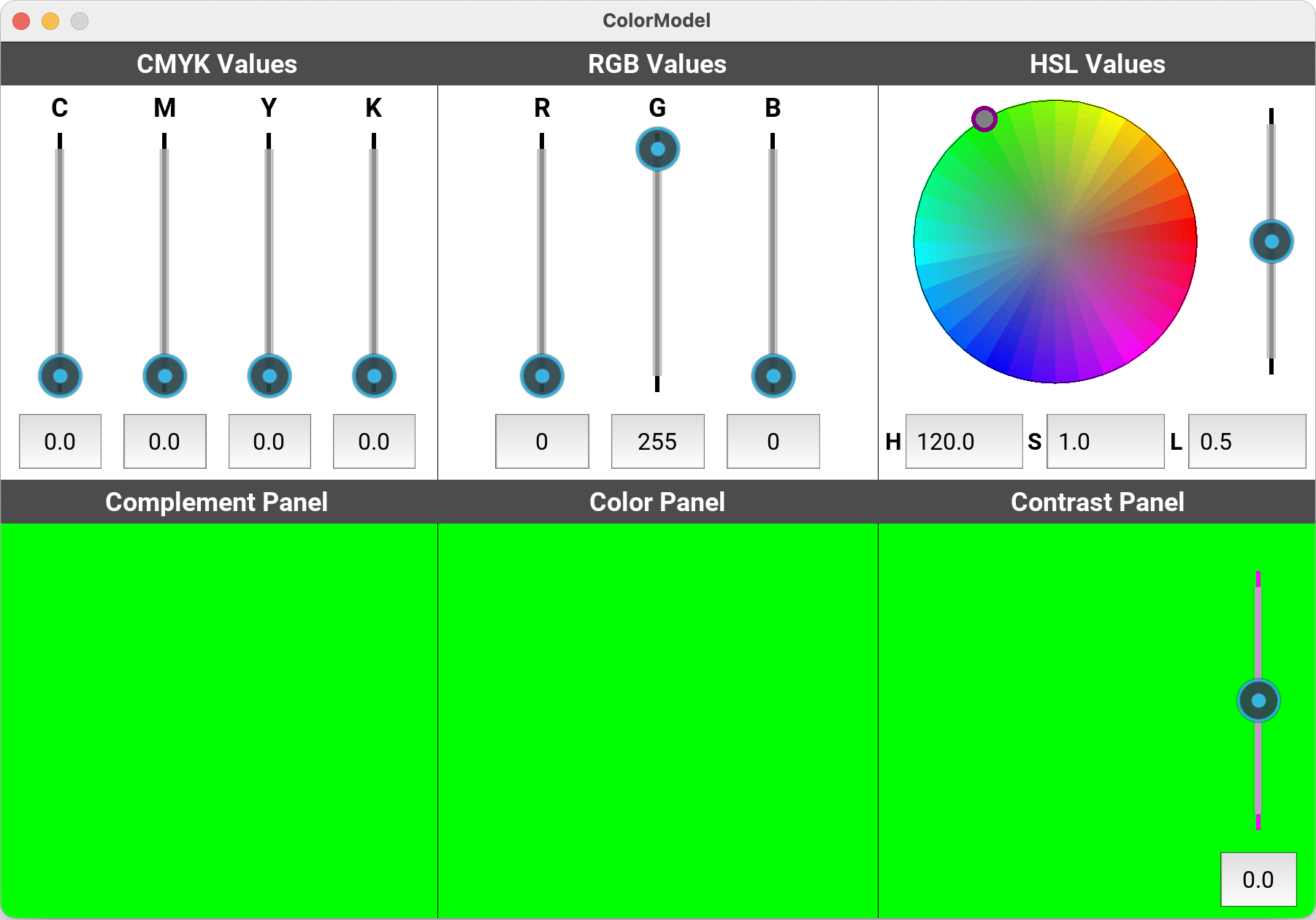The width and height of the screenshot is (1316, 920).
Task: Click the Green channel slider knob
Action: tap(657, 149)
